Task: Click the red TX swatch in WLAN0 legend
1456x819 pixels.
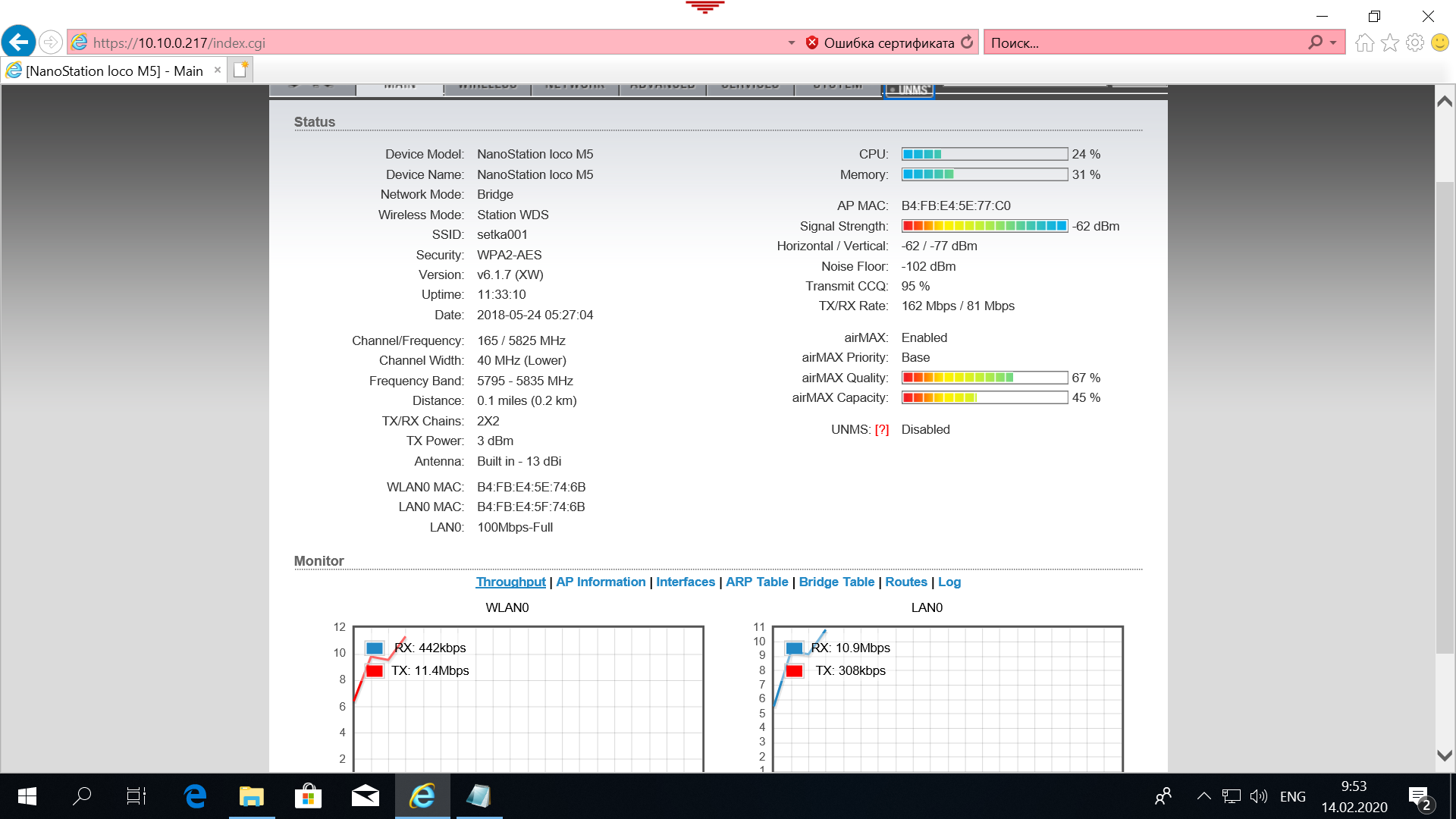Action: click(375, 671)
